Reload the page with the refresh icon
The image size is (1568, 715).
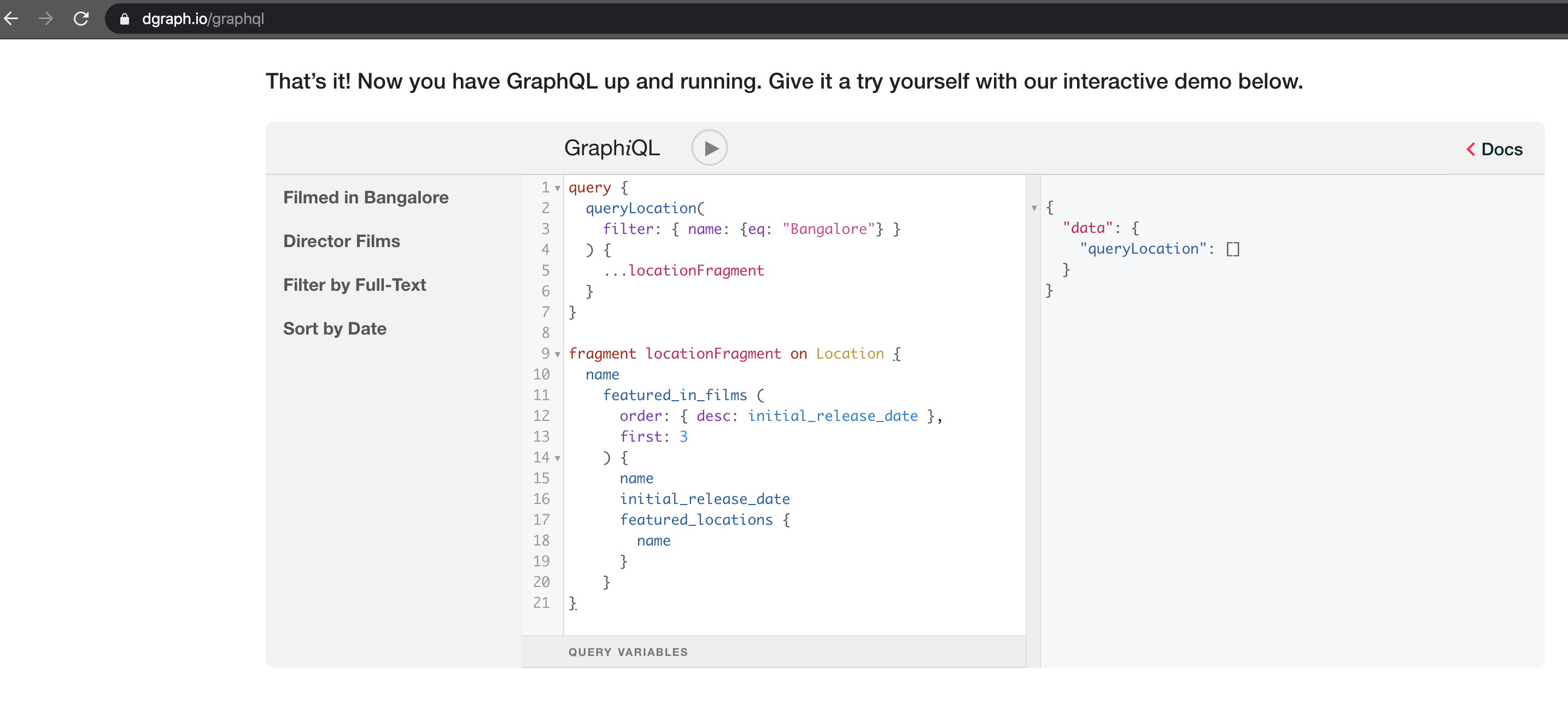[81, 19]
